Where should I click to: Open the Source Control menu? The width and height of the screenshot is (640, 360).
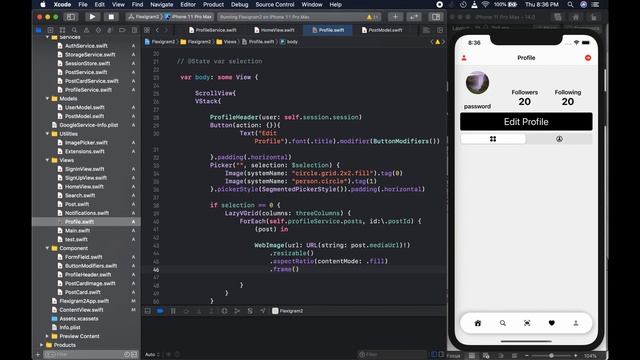275,4
